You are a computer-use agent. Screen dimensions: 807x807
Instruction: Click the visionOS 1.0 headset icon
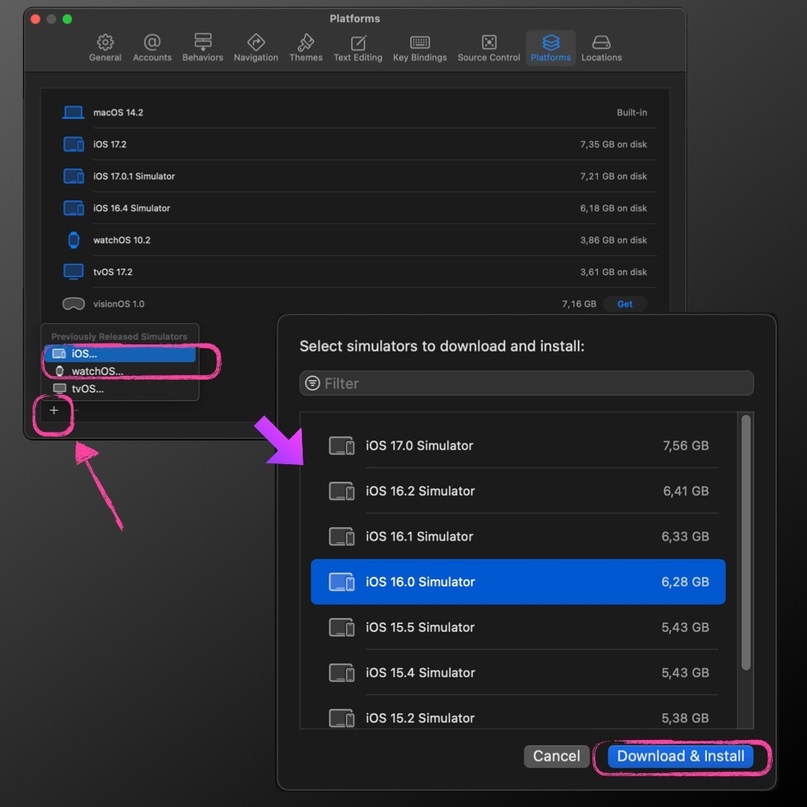tap(73, 304)
